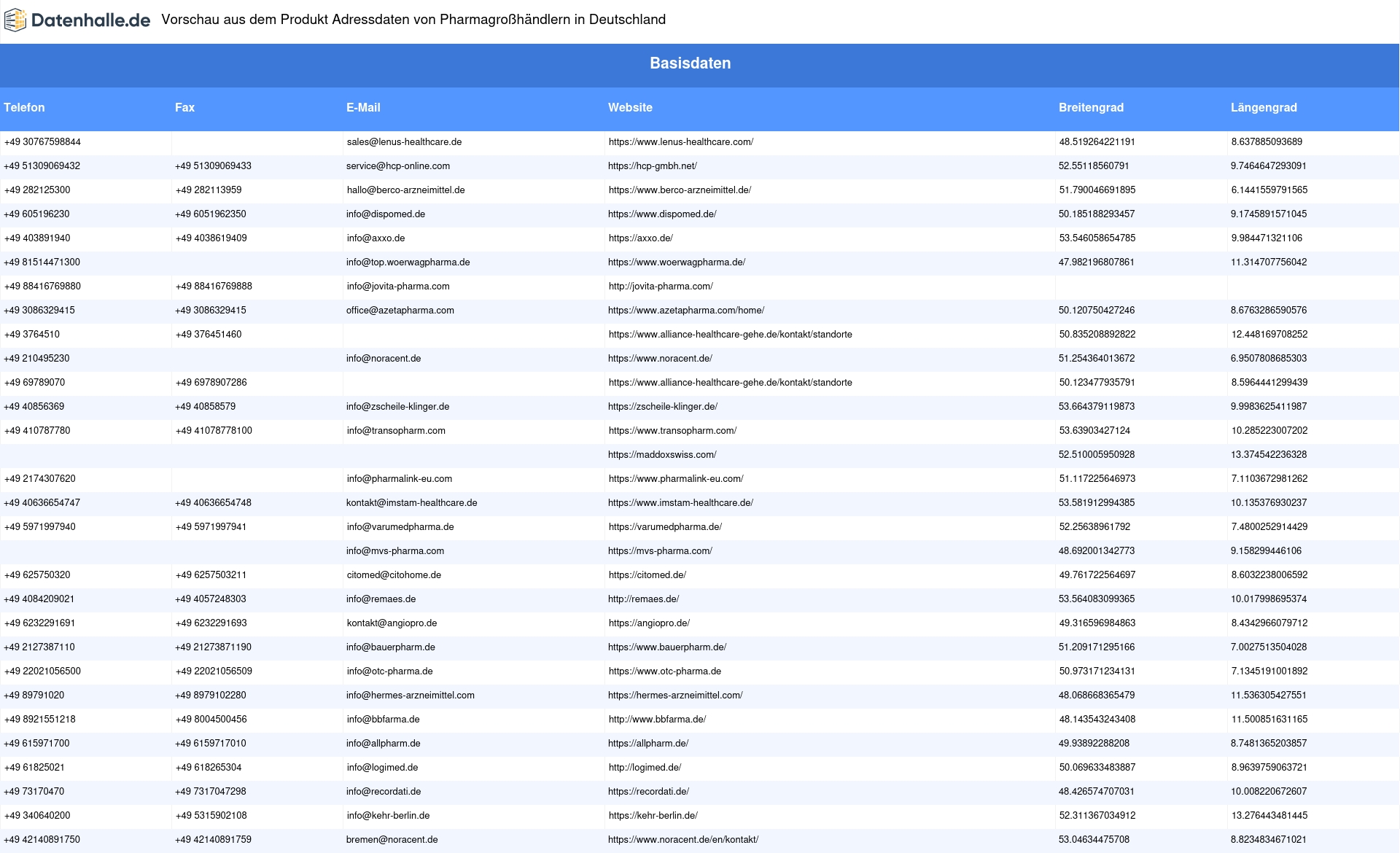This screenshot has width=1400, height=853.
Task: Click website https://kehr-berlin.de/
Action: [x=653, y=816]
